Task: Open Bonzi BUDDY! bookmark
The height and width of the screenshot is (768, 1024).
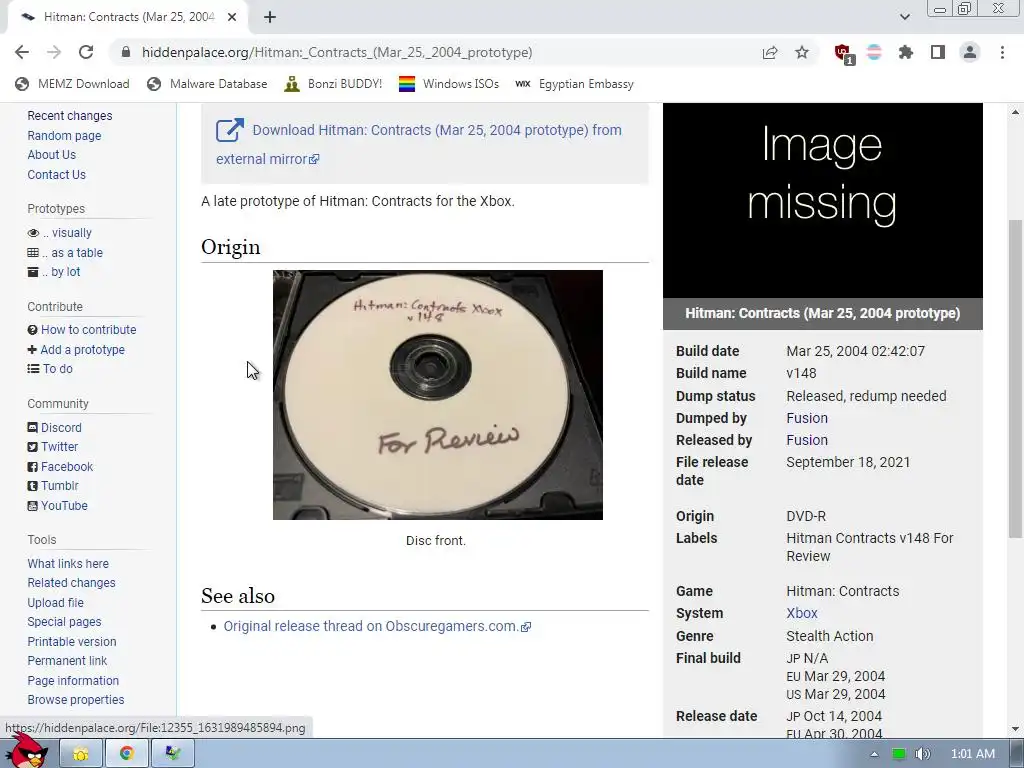Action: 333,84
